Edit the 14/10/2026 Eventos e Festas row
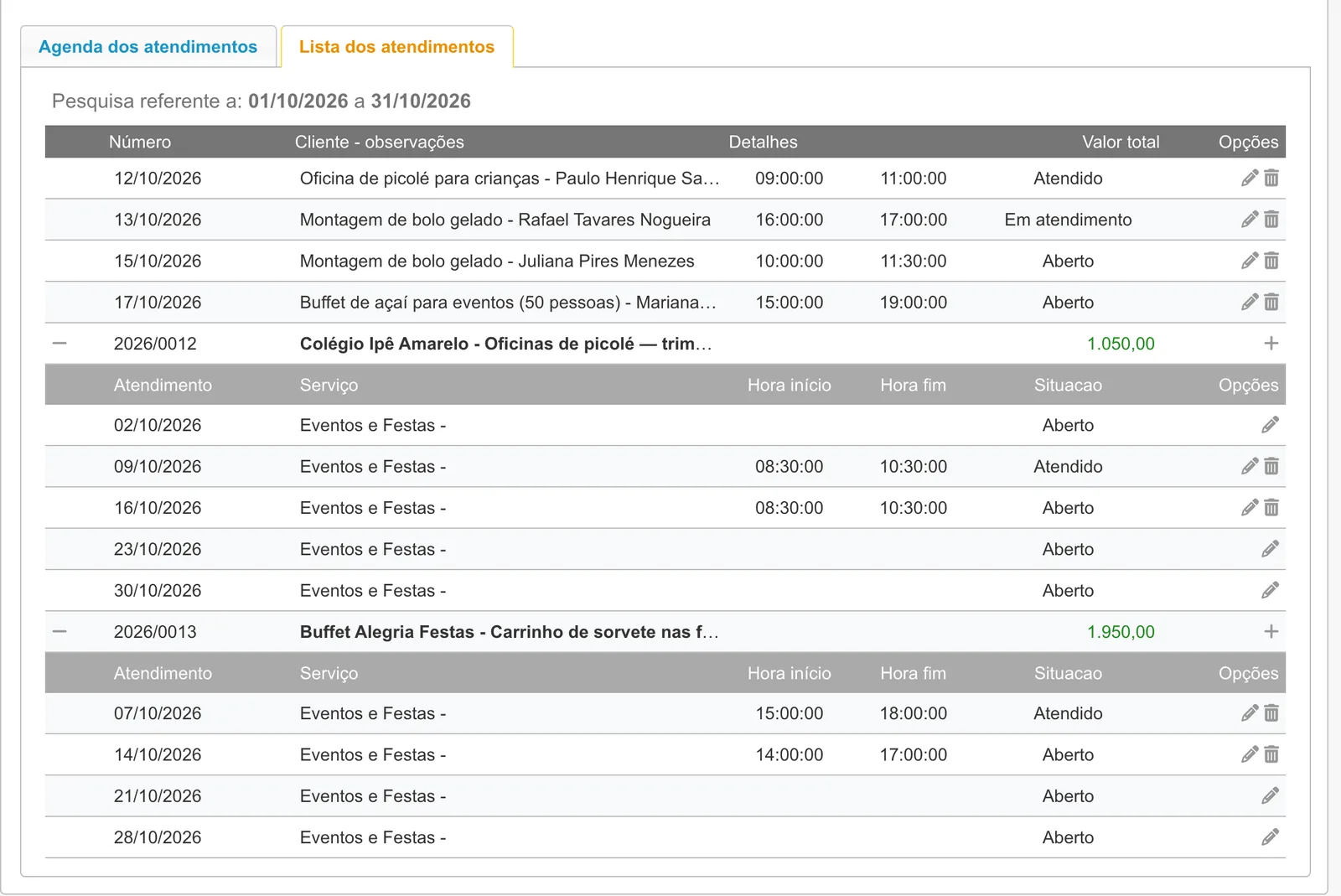 [1250, 754]
